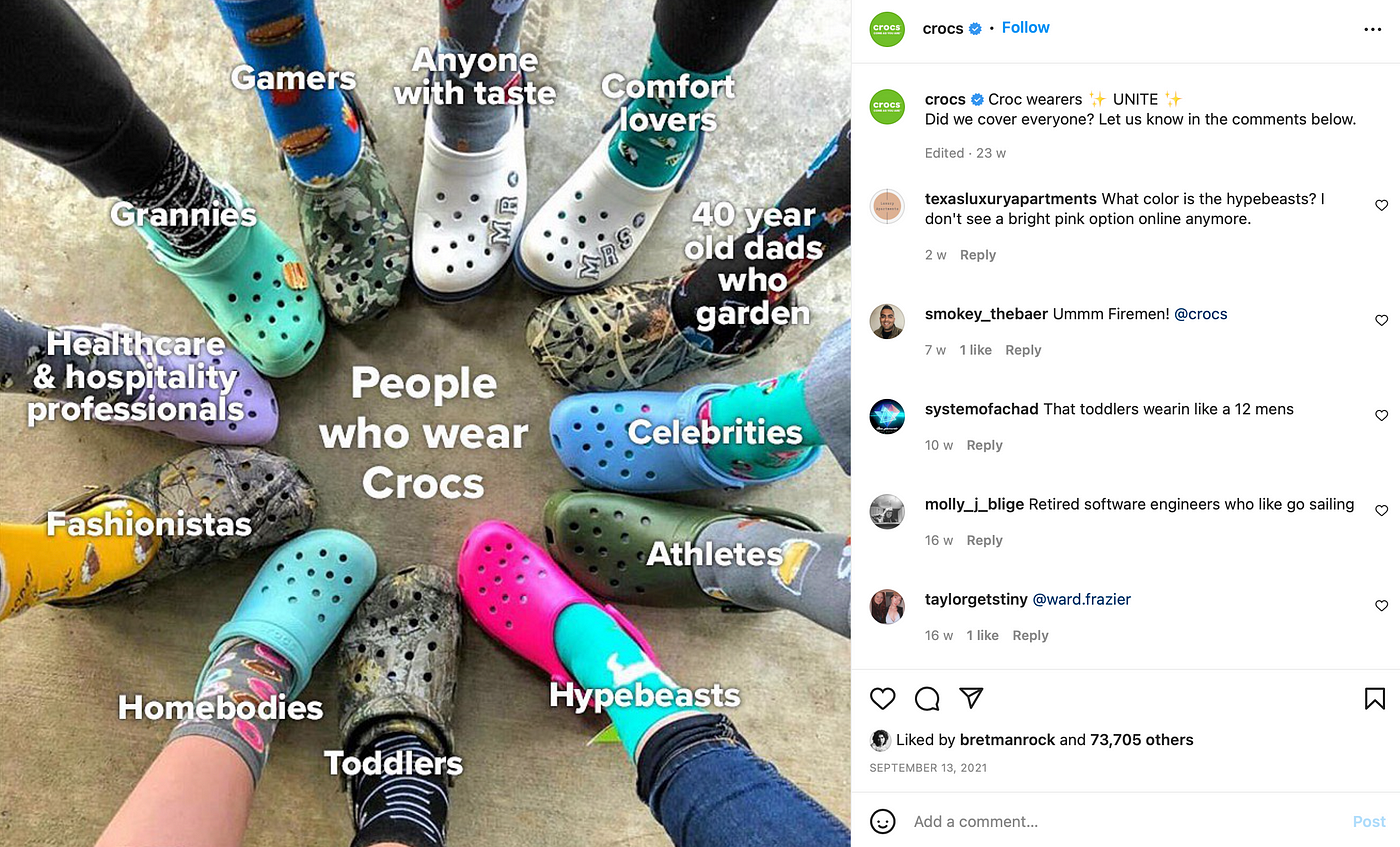1400x847 pixels.
Task: Open taylorgetstiny's profile avatar
Action: tap(887, 607)
